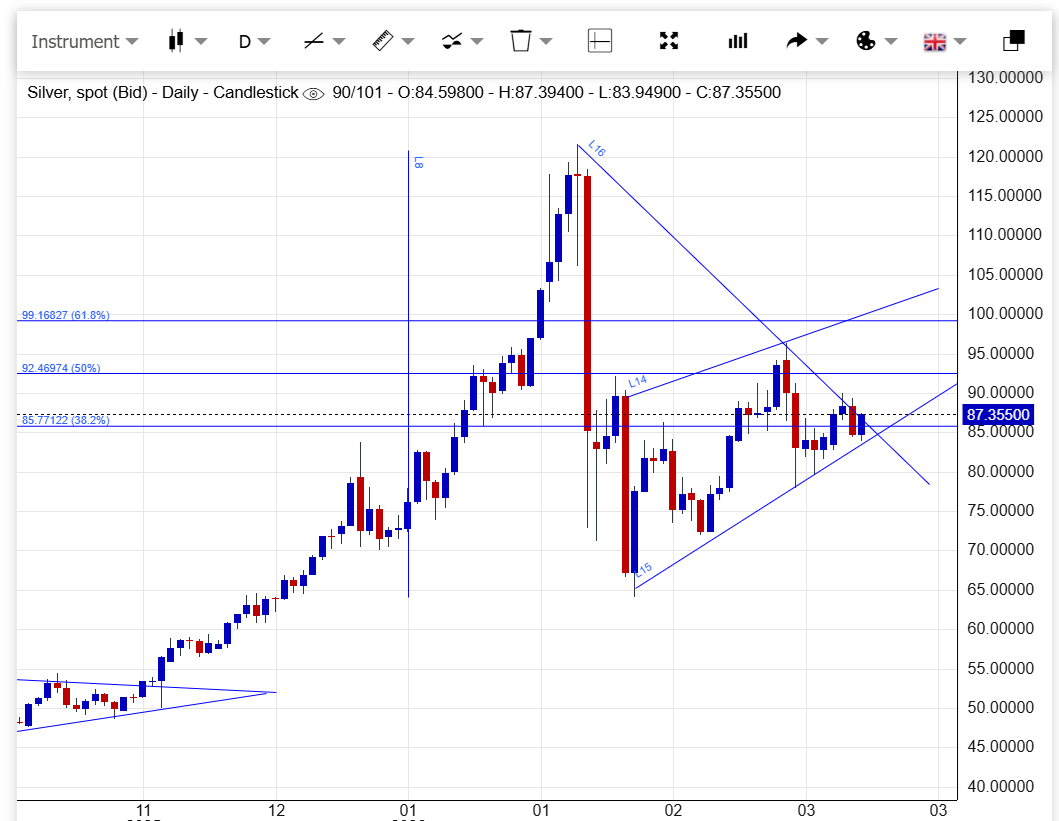Pop out chart in new window
Screen dimensions: 1059x821
point(1013,41)
